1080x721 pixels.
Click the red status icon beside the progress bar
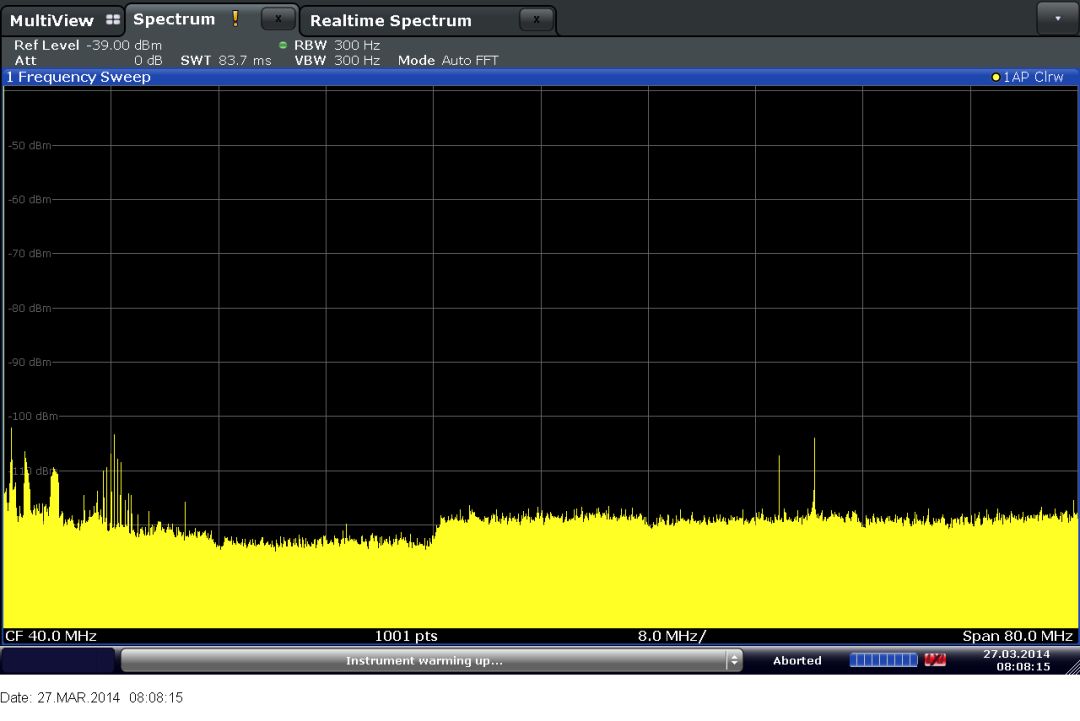tap(935, 660)
